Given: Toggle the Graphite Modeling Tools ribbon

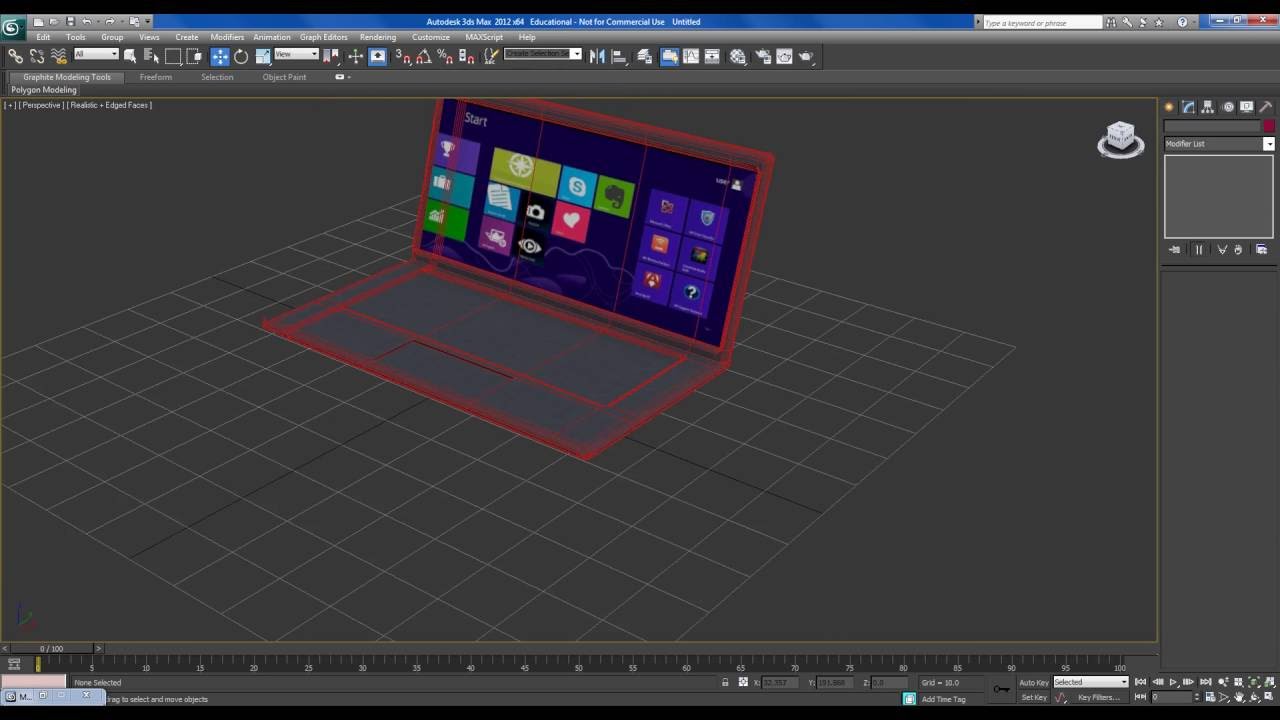Looking at the screenshot, I should tap(669, 57).
